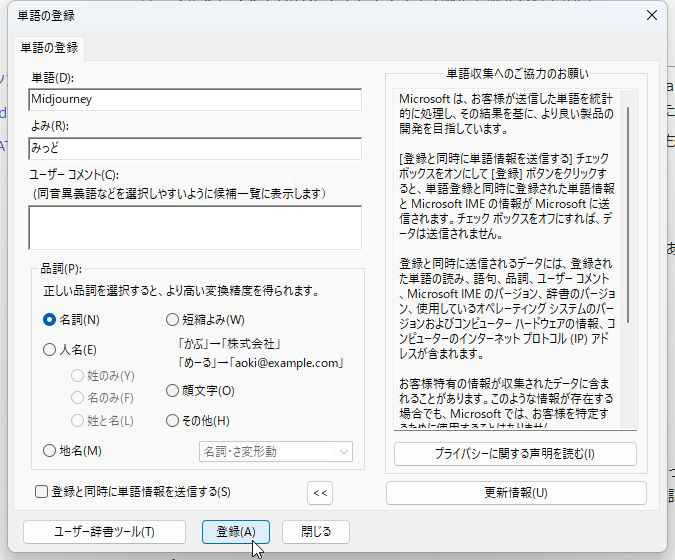Click the 閉じる button
The width and height of the screenshot is (675, 560).
coord(316,532)
